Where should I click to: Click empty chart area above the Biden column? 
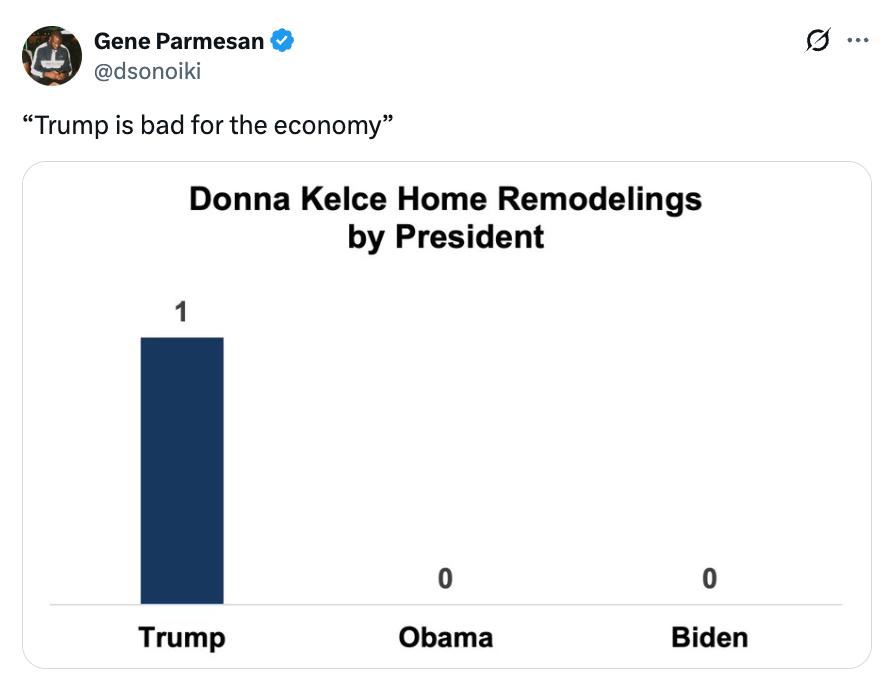[x=709, y=420]
